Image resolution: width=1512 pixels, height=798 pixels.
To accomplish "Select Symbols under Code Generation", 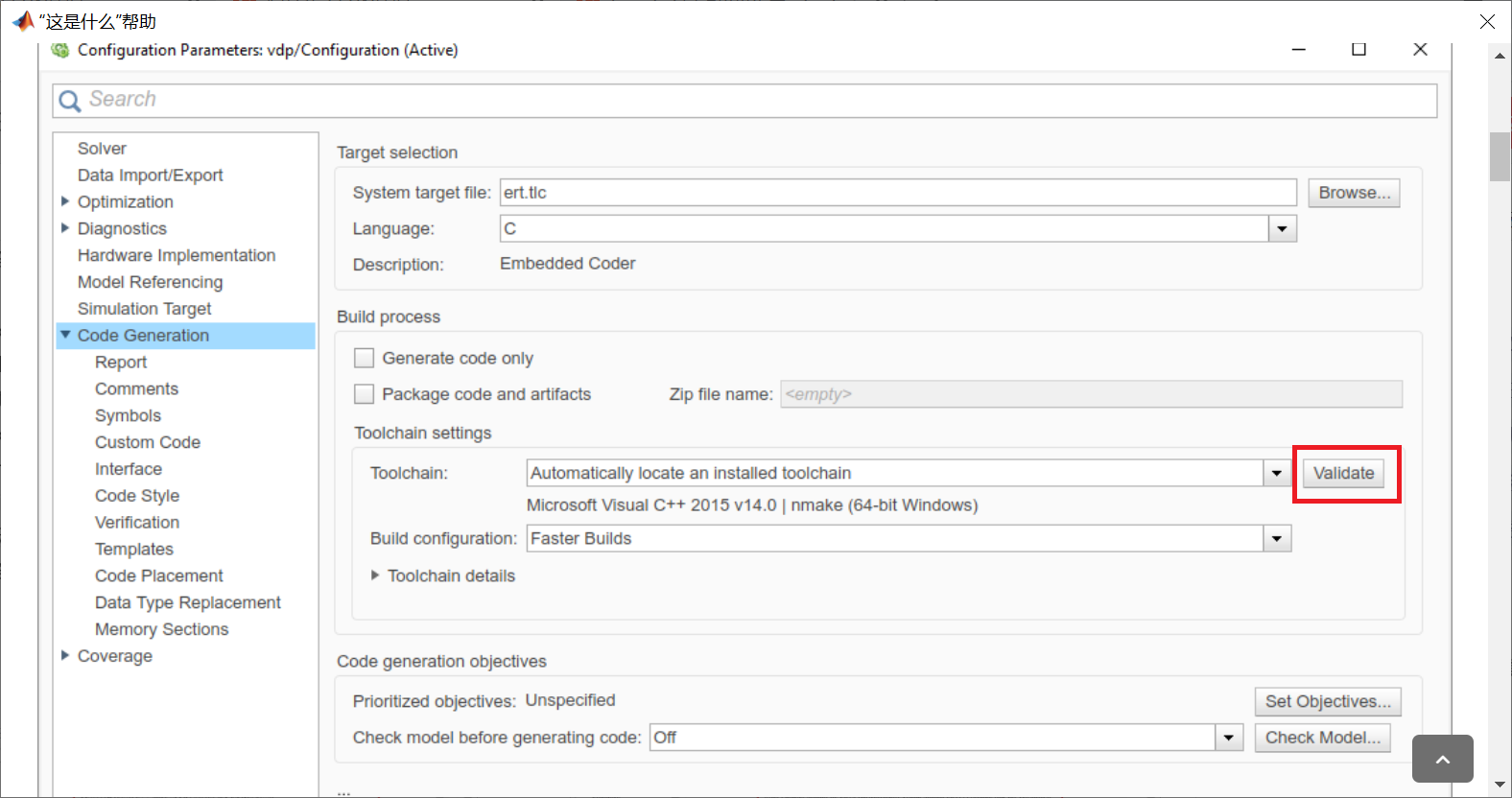I will (128, 415).
